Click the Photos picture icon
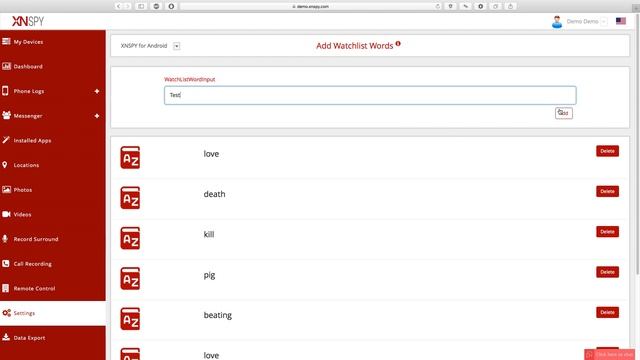Viewport: 640px width, 360px height. [6, 189]
